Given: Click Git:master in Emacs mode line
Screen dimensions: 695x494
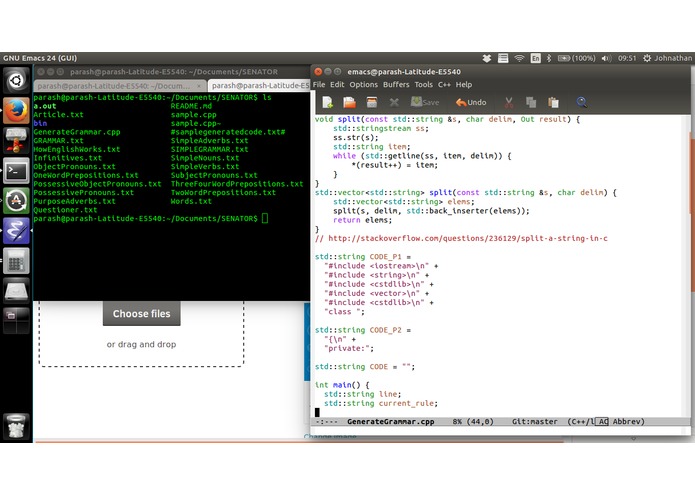Looking at the screenshot, I should [x=535, y=422].
